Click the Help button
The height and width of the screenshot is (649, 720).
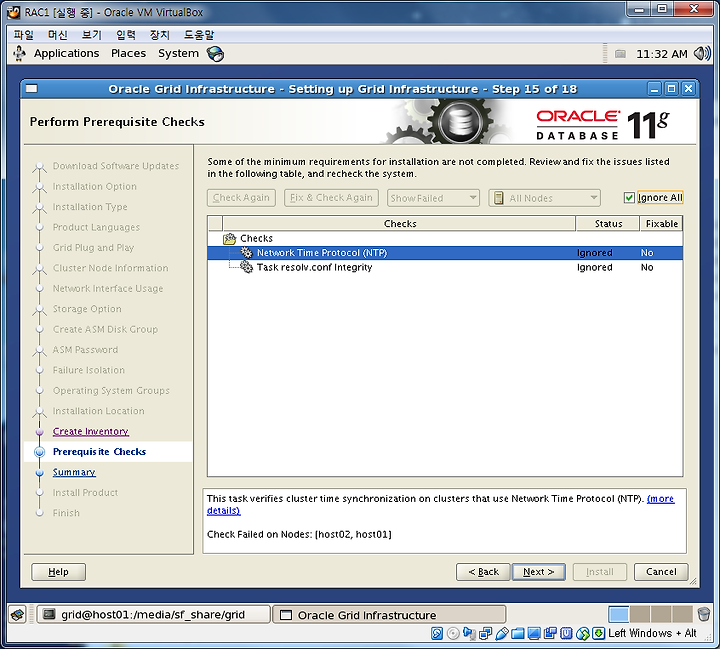58,572
